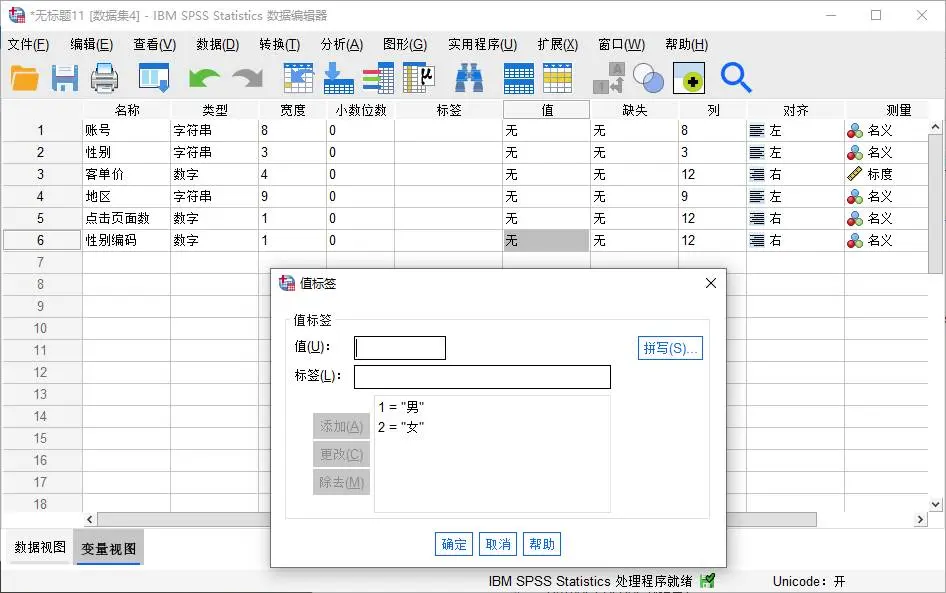946x593 pixels.
Task: Click align icon in 性别编码 row
Action: coord(757,241)
